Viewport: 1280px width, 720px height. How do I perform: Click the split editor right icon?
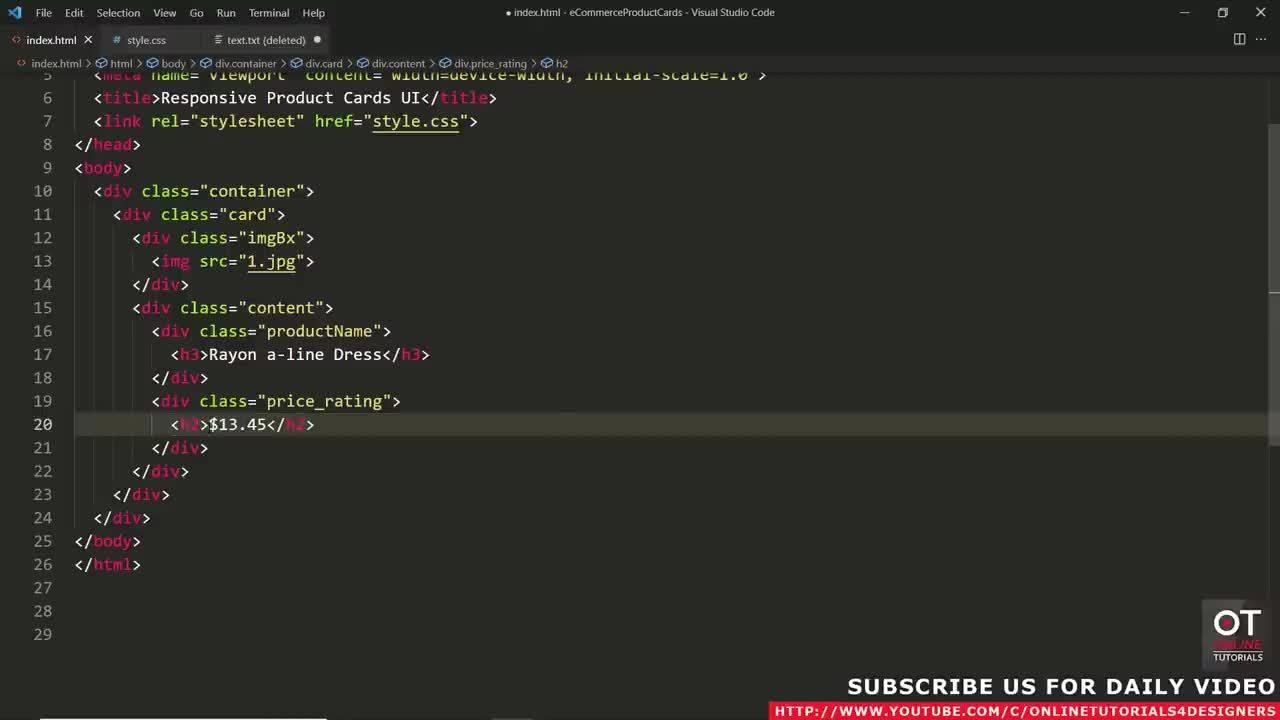[x=1239, y=40]
